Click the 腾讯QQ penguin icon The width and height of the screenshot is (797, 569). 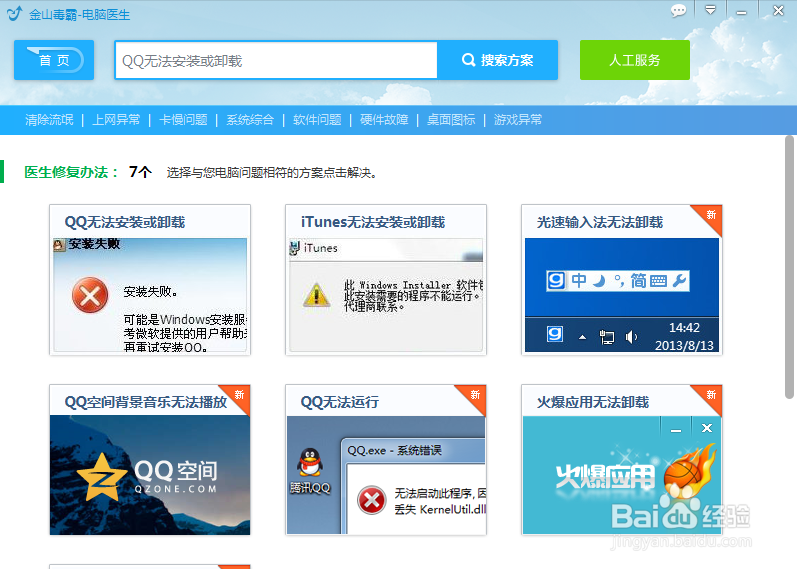tap(310, 462)
